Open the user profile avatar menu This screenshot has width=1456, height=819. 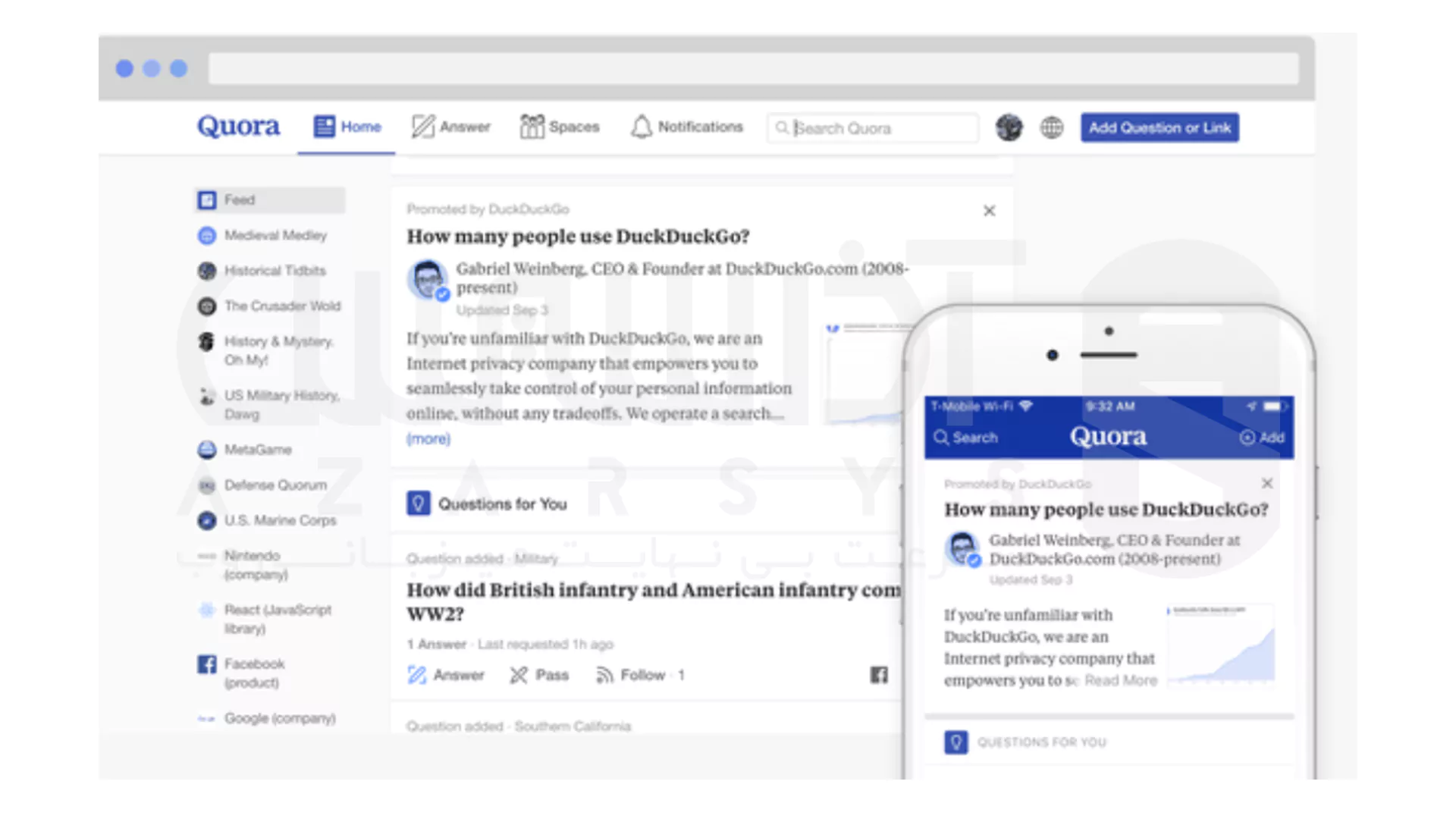point(1009,127)
